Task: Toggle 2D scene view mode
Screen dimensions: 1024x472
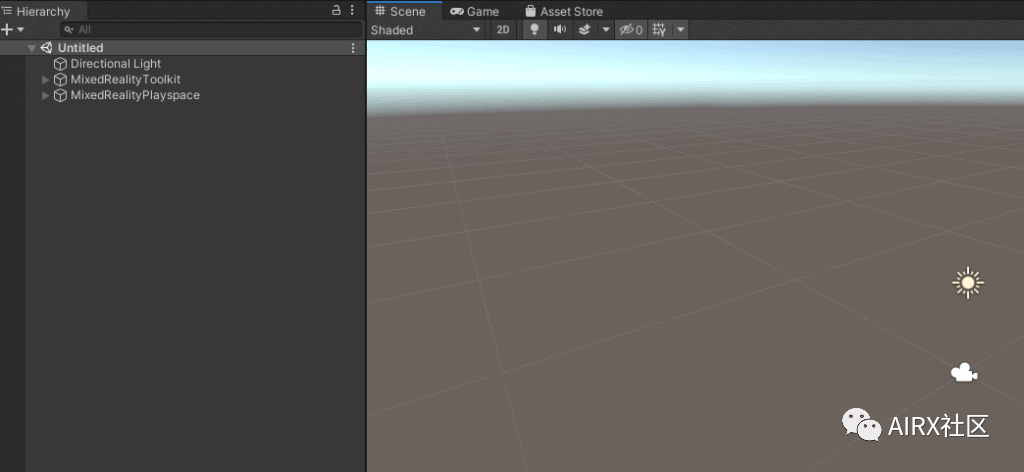Action: point(503,30)
